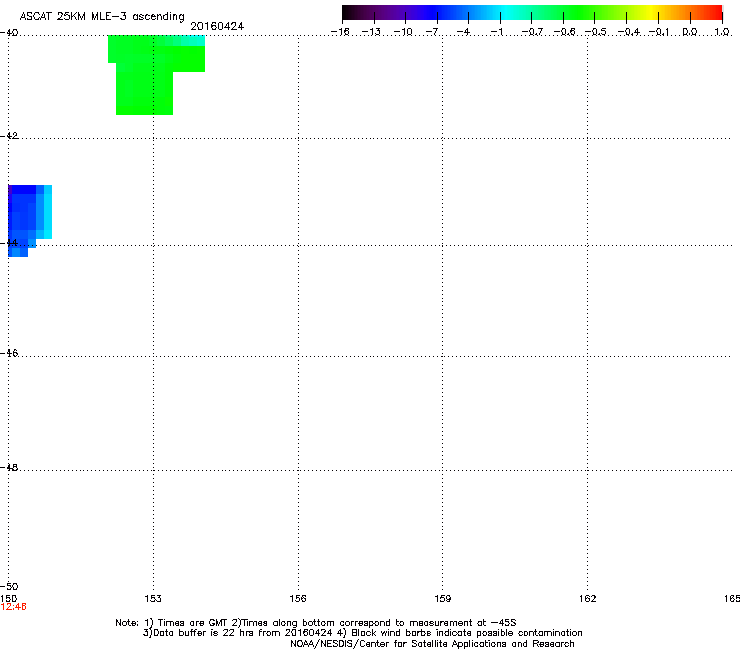Click the -7 color scale label

click(x=432, y=32)
